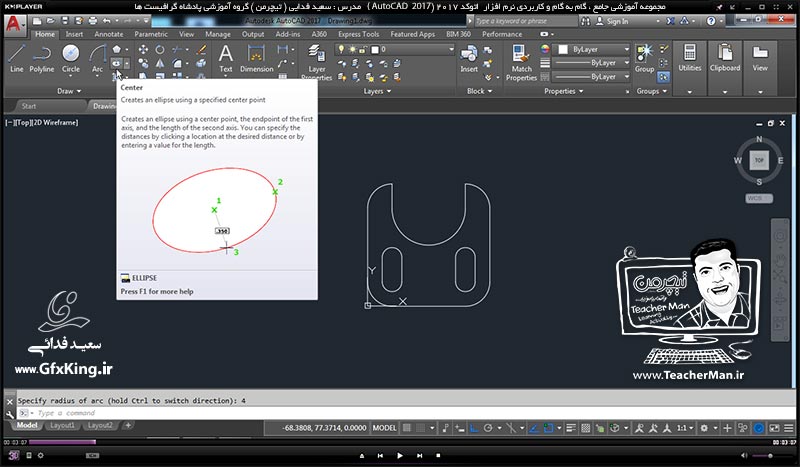Click the Clean Screen icon in status bar
This screenshot has height=467, width=800.
tap(774, 428)
